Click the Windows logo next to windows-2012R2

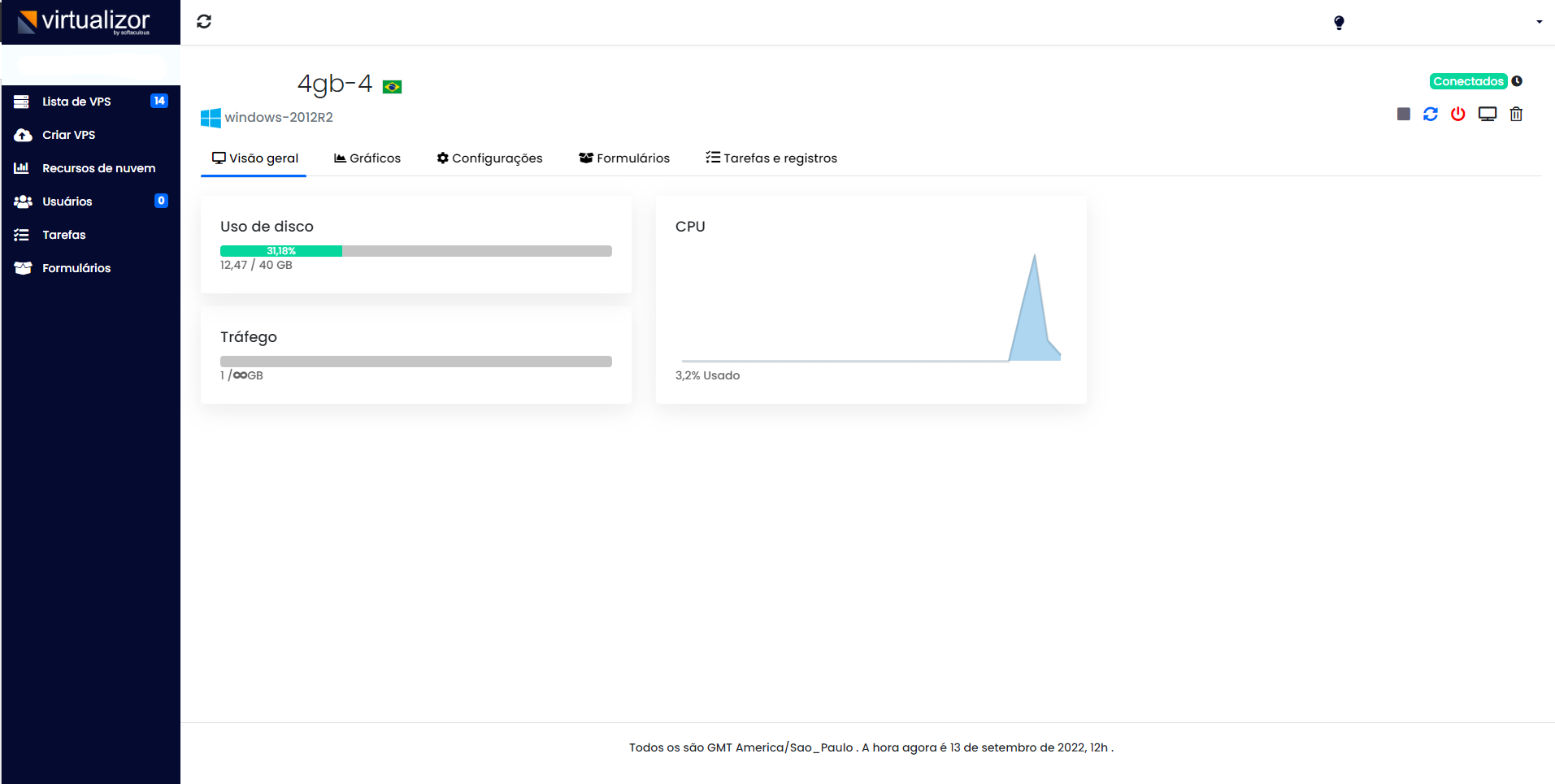(x=209, y=117)
